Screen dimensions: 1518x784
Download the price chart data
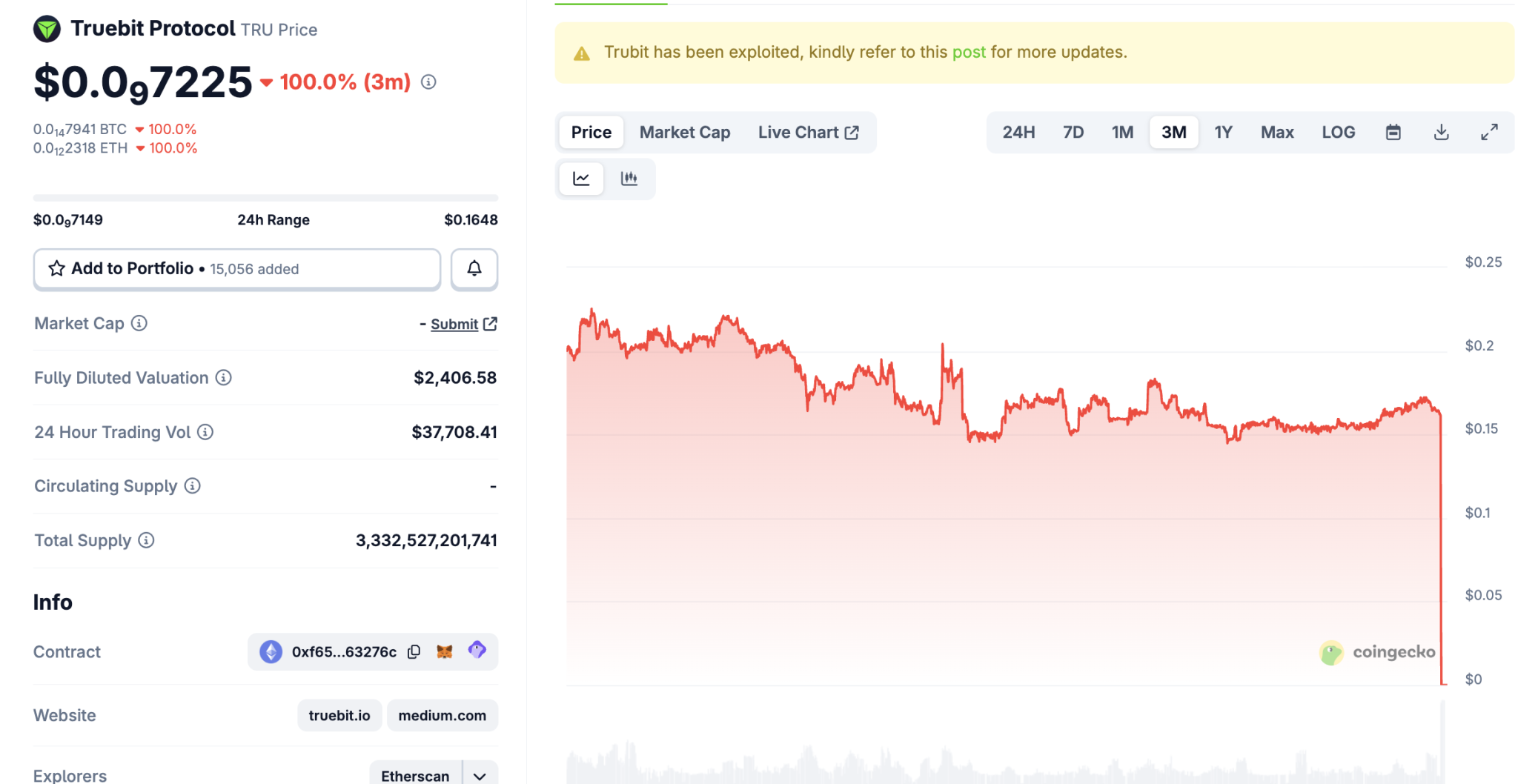(1442, 132)
